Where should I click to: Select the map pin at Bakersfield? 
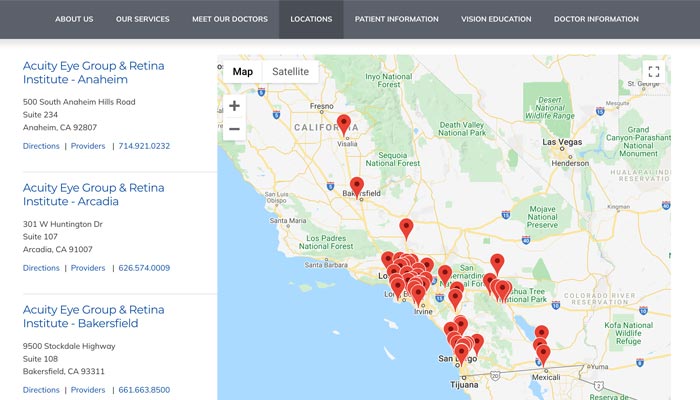(357, 186)
